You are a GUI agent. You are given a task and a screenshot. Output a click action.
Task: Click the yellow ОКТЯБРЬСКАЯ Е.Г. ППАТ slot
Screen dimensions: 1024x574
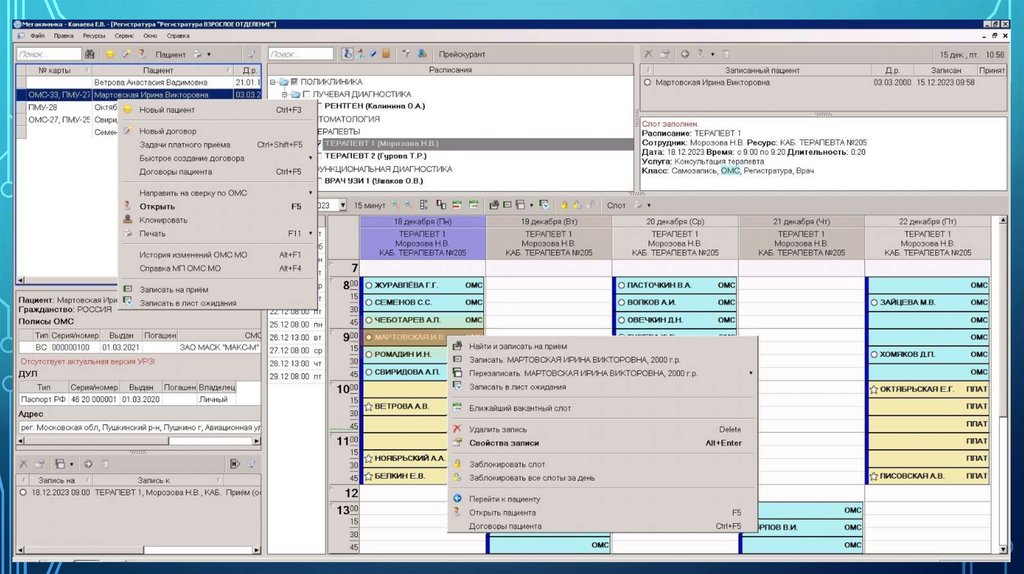927,388
